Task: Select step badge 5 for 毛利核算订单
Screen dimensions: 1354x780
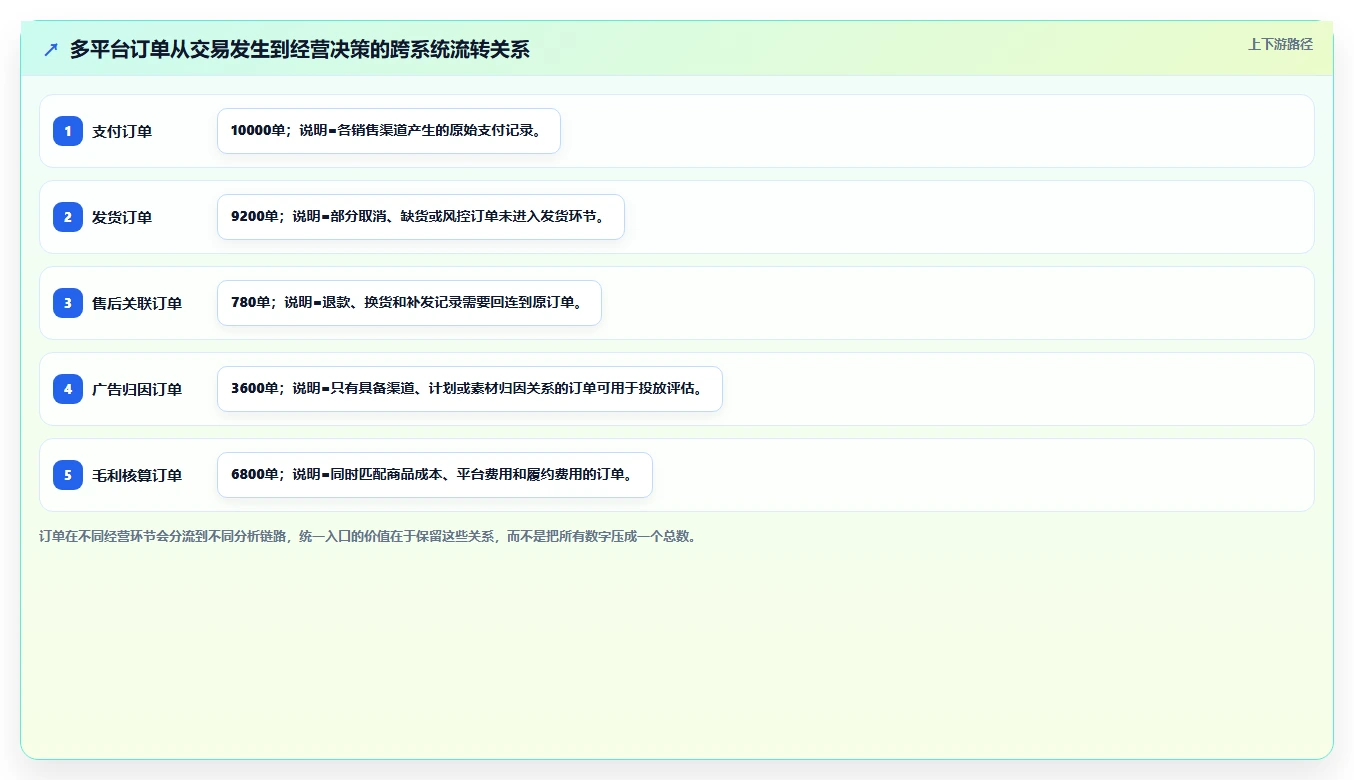Action: [x=68, y=475]
